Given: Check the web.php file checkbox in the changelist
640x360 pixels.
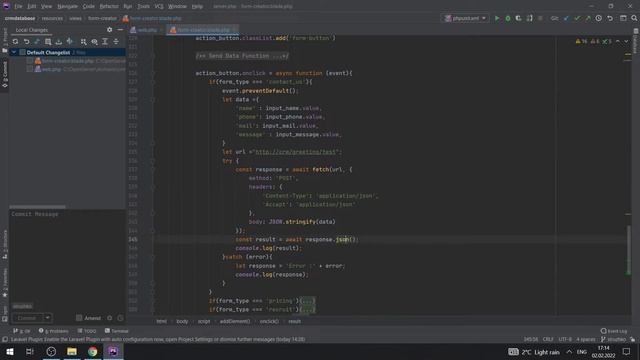Looking at the screenshot, I should point(30,69).
